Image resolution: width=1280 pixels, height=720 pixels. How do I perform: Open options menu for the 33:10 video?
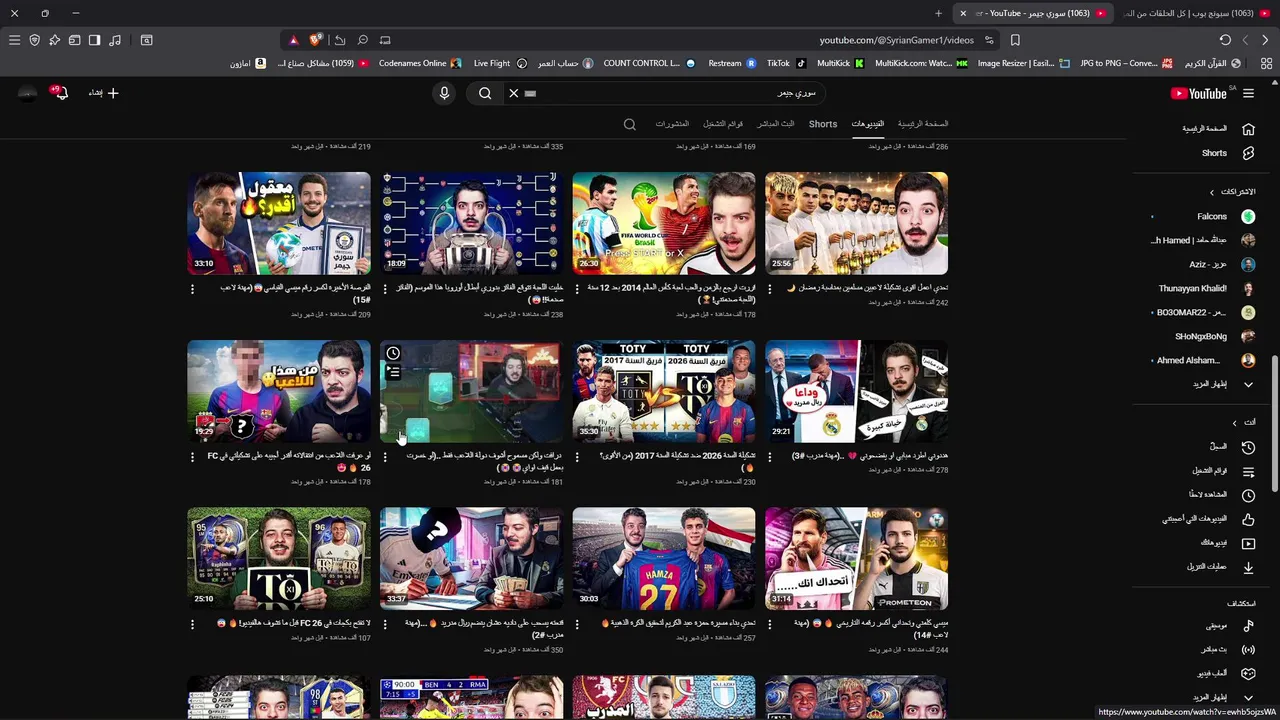(x=193, y=289)
